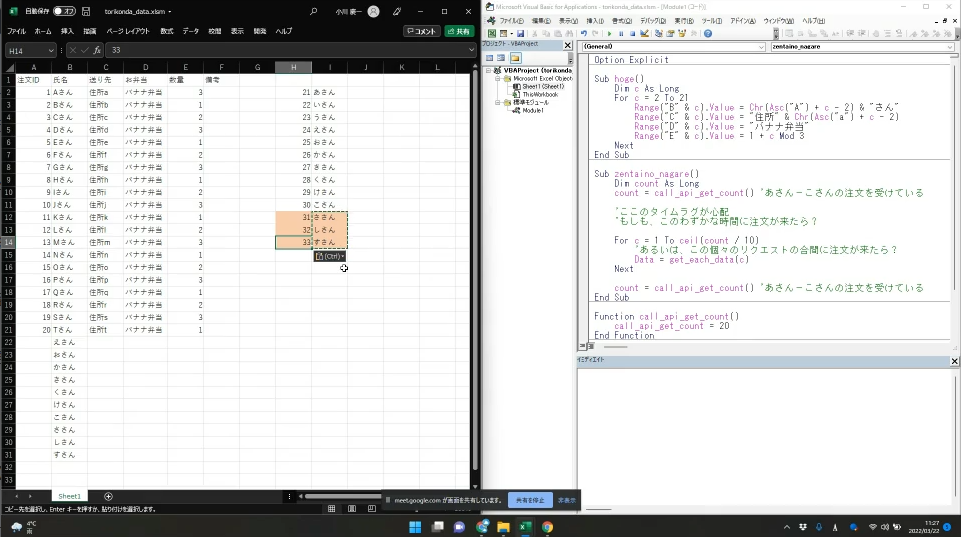Open the データ tab in Excel ribbon

click(190, 31)
